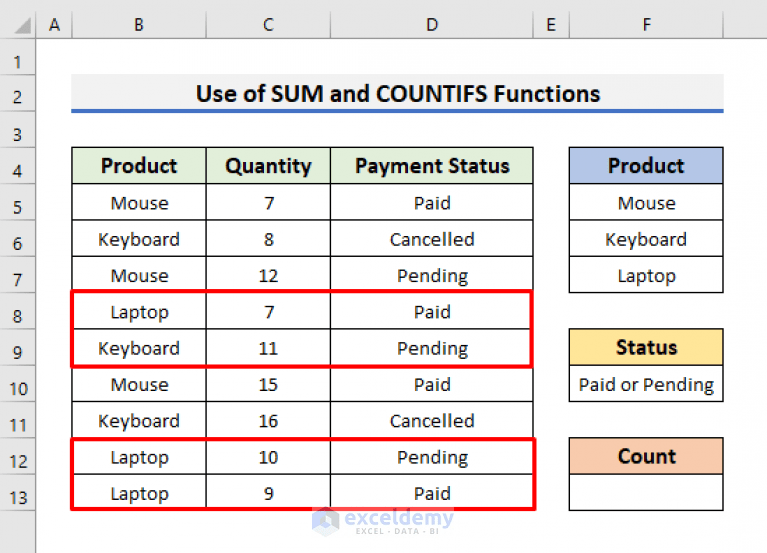The width and height of the screenshot is (767, 553).
Task: Select 'Keyboard' cell in row 9
Action: 139,347
